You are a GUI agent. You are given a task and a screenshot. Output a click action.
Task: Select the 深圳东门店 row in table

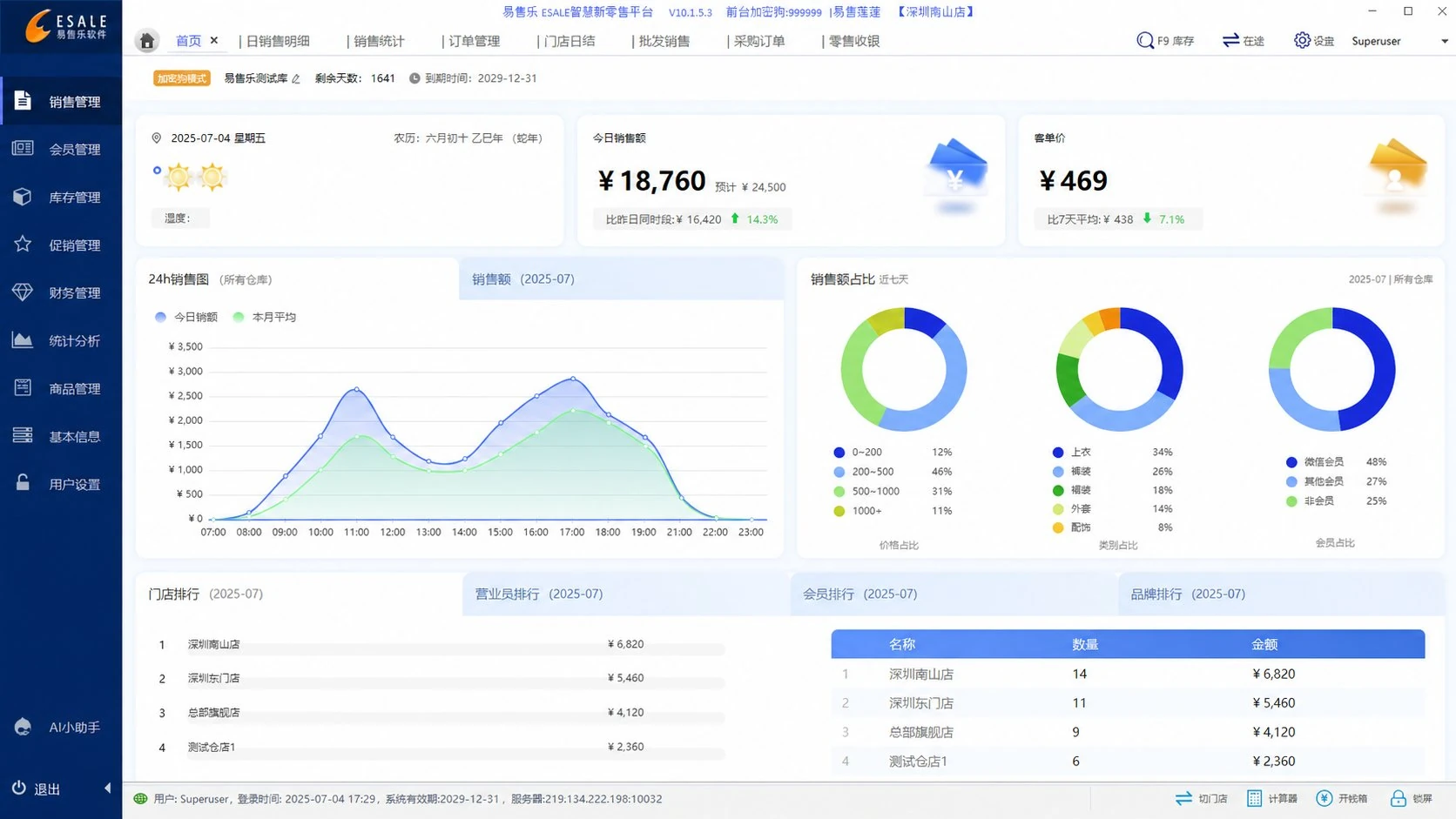1128,702
